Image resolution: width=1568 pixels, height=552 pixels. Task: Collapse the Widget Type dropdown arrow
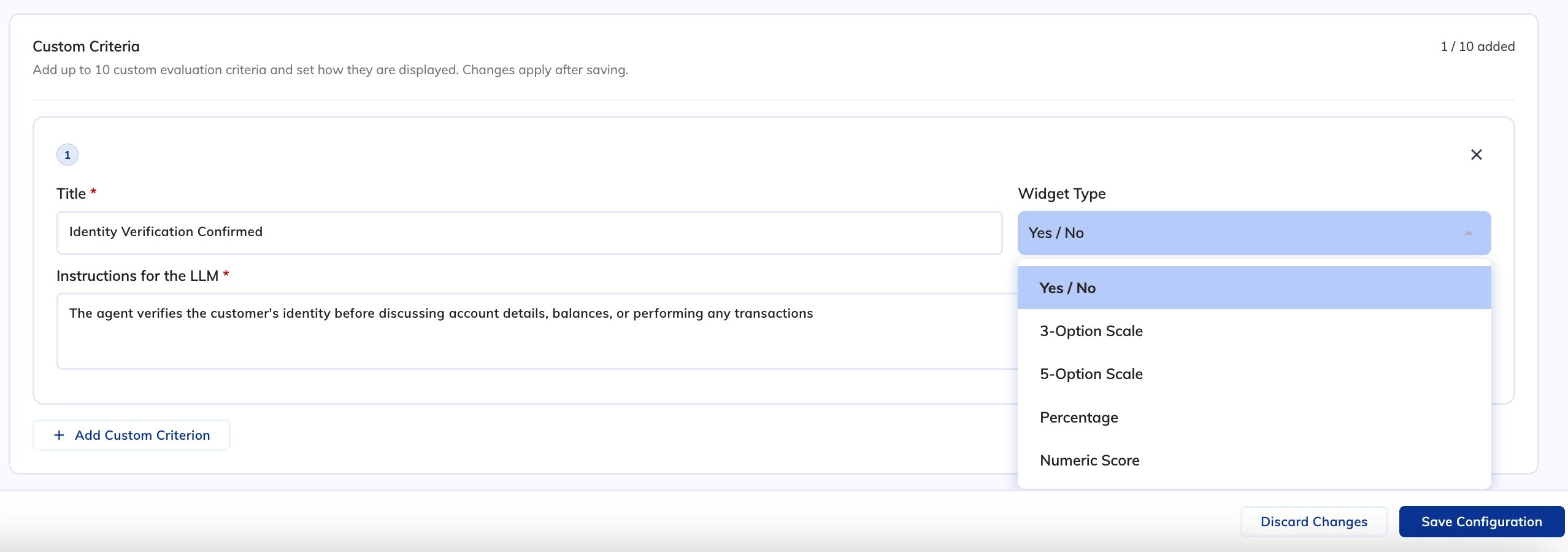(x=1469, y=233)
